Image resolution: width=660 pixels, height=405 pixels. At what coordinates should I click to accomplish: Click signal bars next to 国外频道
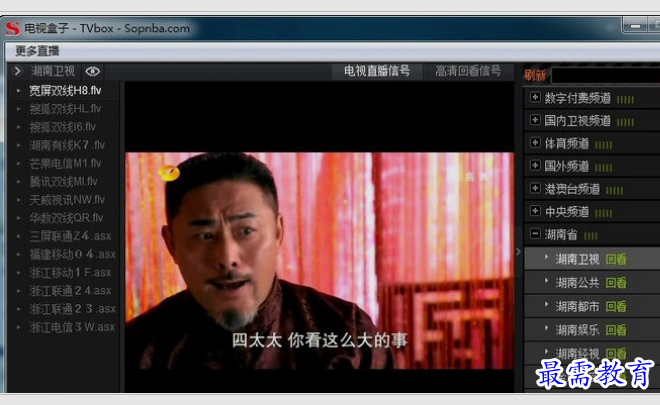click(603, 168)
